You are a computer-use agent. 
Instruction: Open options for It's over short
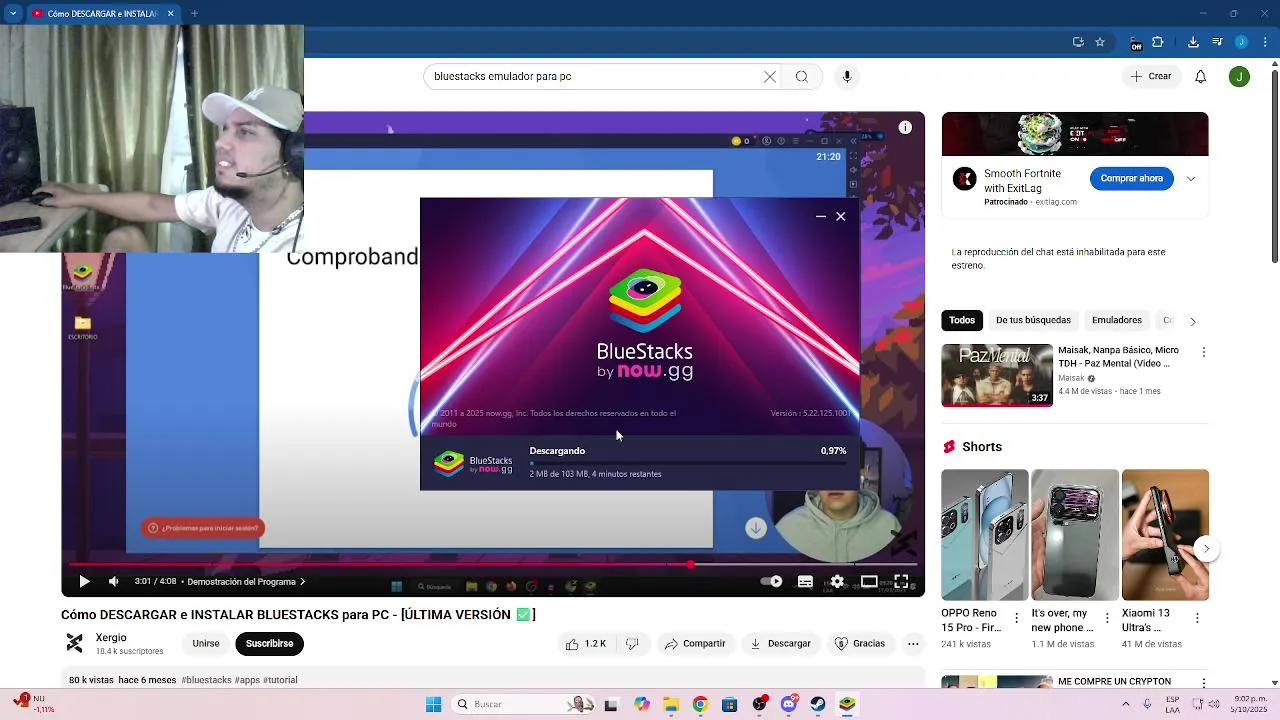click(1107, 619)
